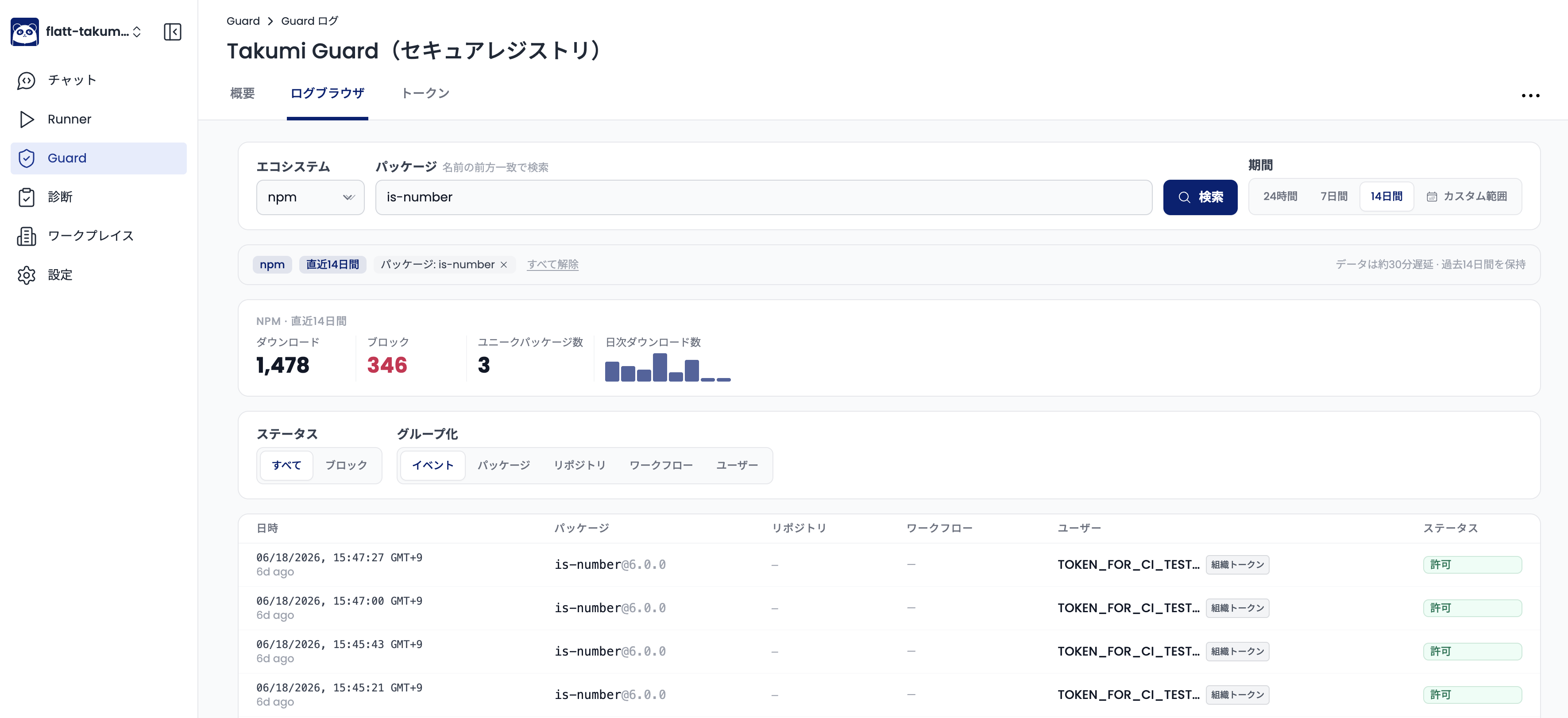Click the 設定 gear icon
The height and width of the screenshot is (718, 1568).
tap(26, 275)
